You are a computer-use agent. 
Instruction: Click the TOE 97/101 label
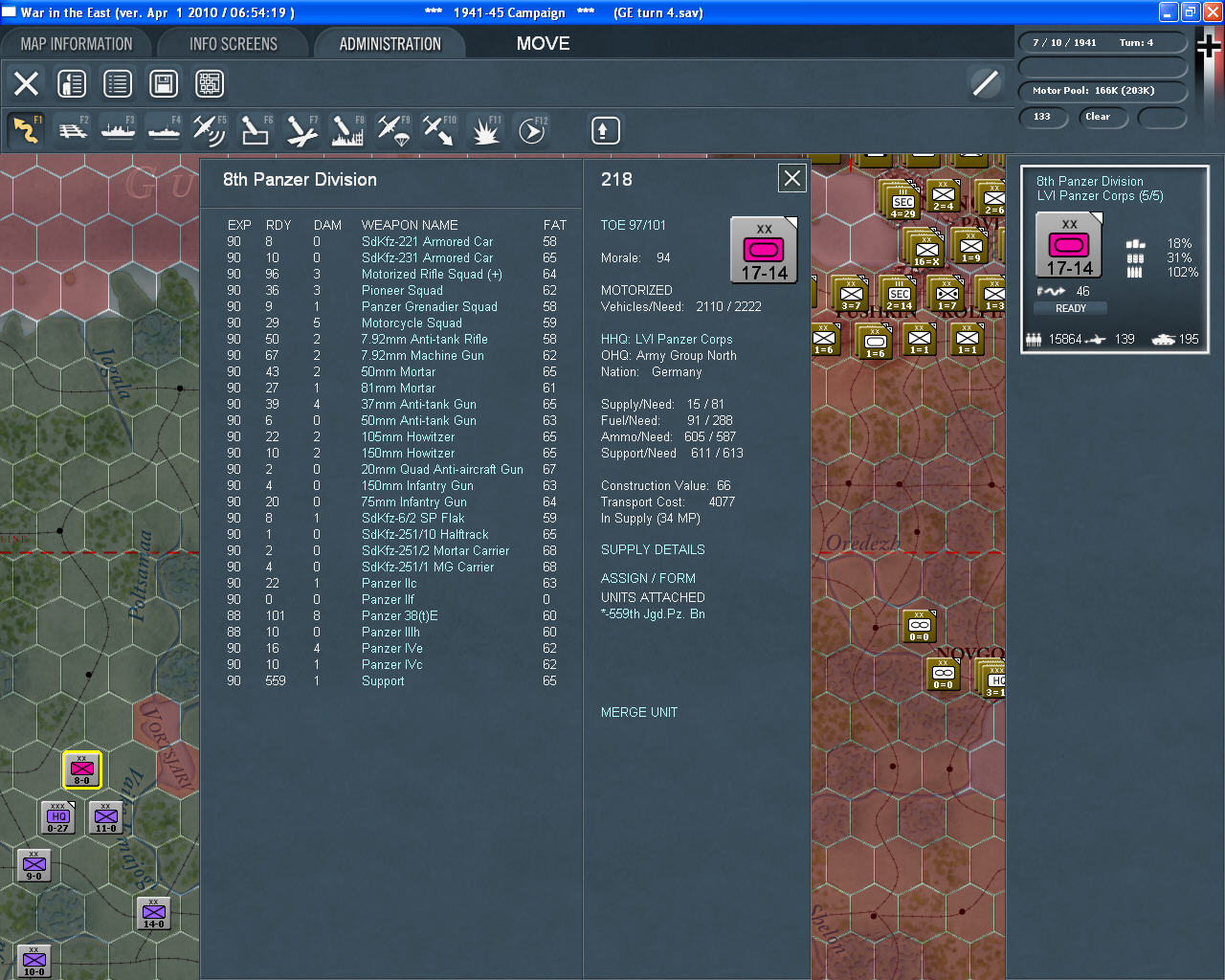point(633,225)
